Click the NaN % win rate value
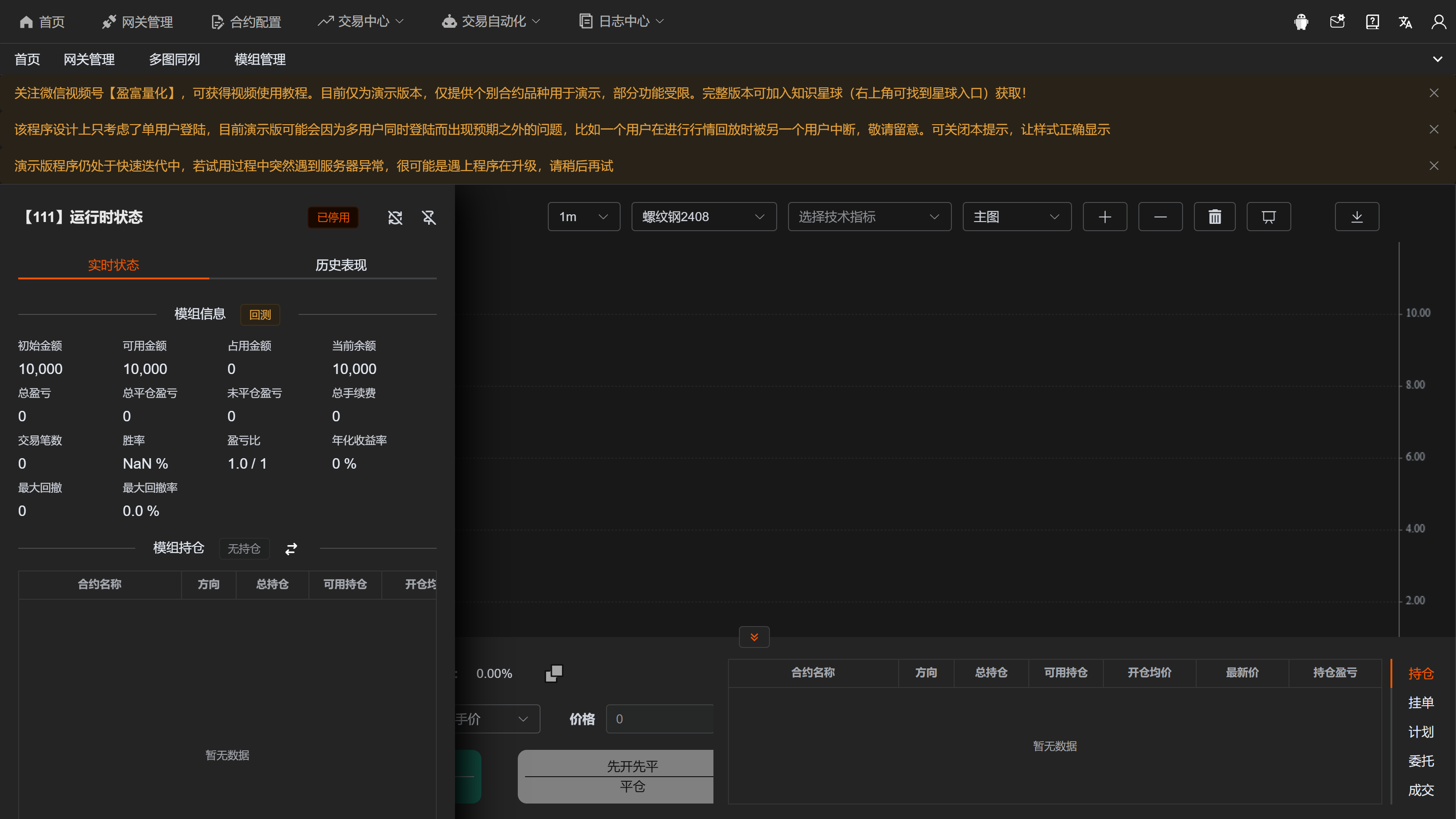The image size is (1456, 819). (145, 464)
